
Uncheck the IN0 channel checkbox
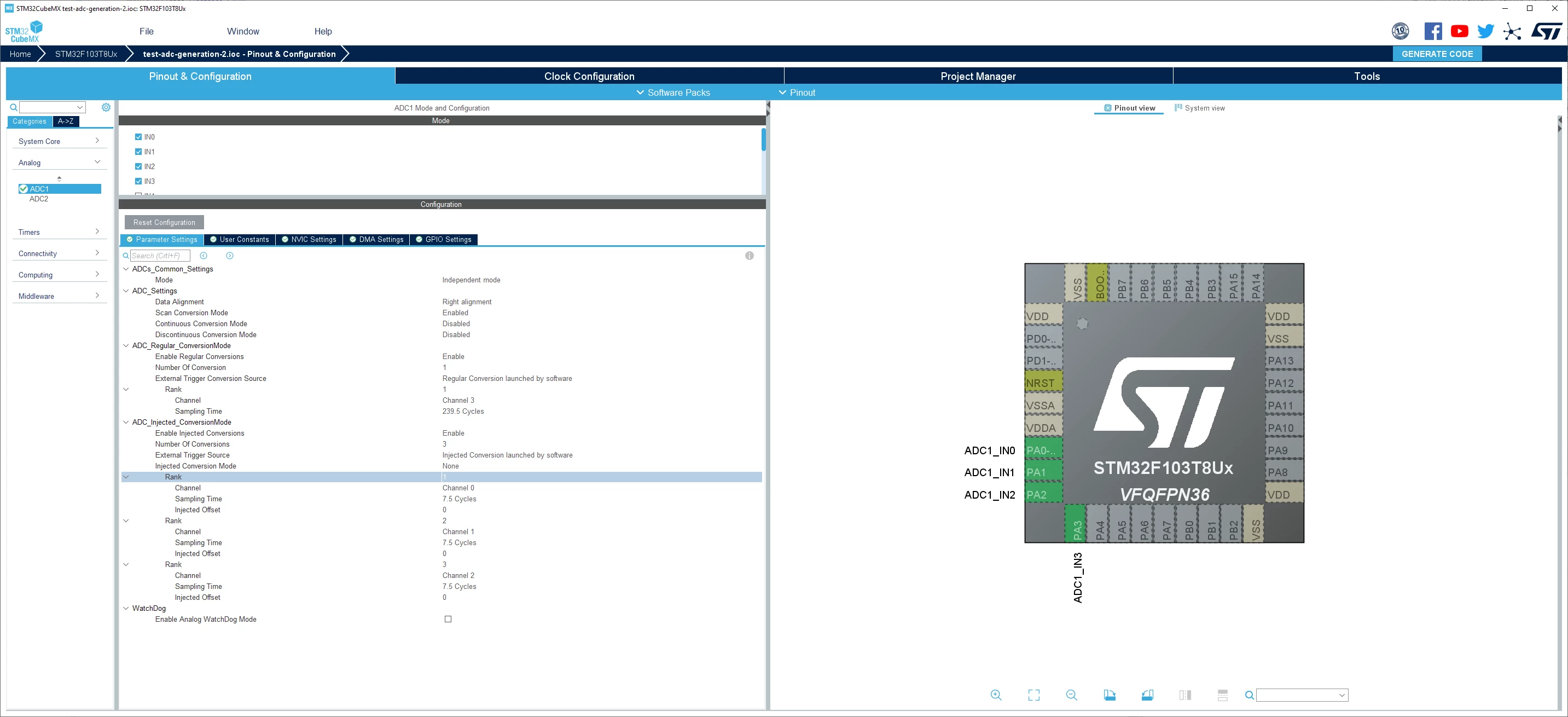tap(138, 137)
